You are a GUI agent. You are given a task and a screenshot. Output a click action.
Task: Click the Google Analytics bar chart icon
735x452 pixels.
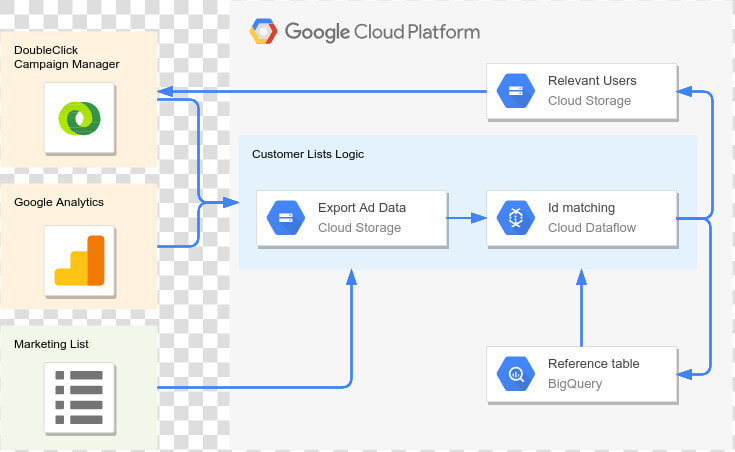(x=79, y=260)
